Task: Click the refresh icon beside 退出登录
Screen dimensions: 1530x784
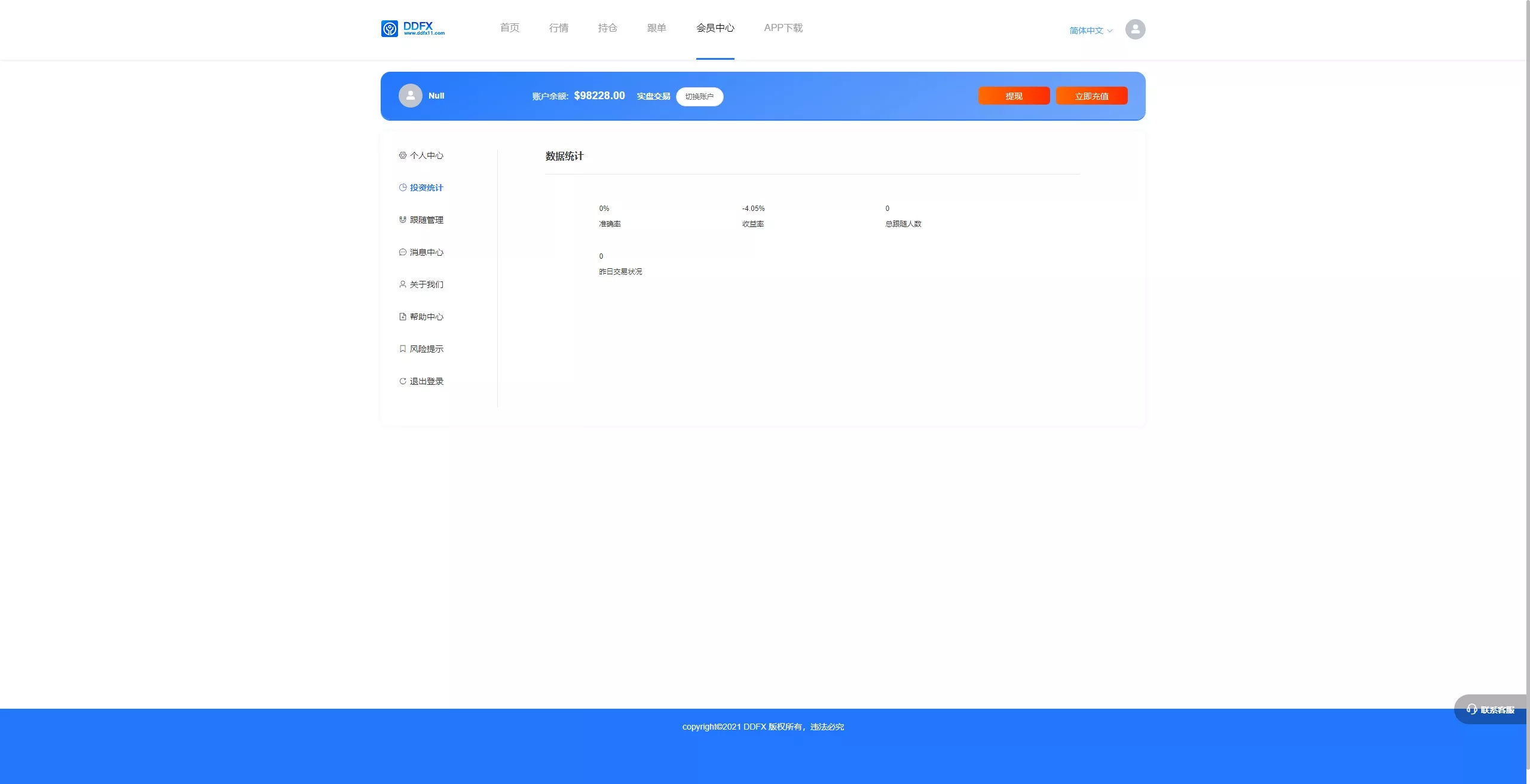Action: coord(402,381)
